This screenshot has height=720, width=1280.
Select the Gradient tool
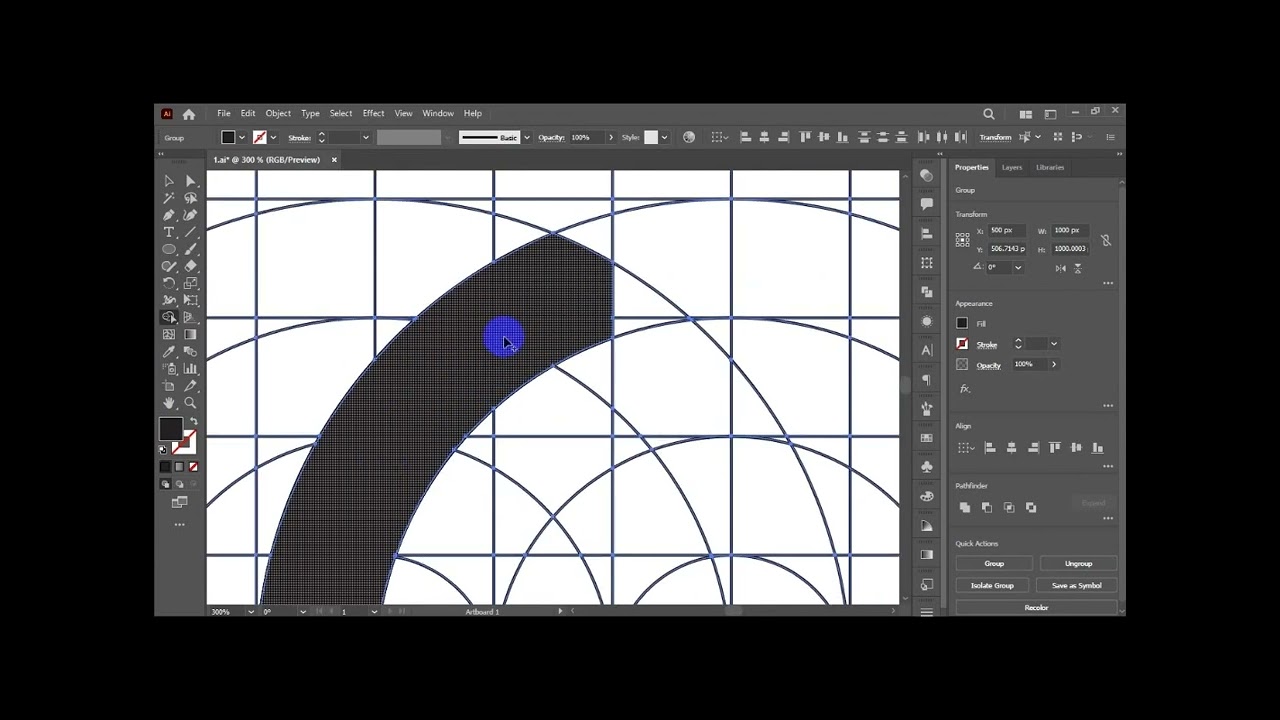tap(190, 335)
